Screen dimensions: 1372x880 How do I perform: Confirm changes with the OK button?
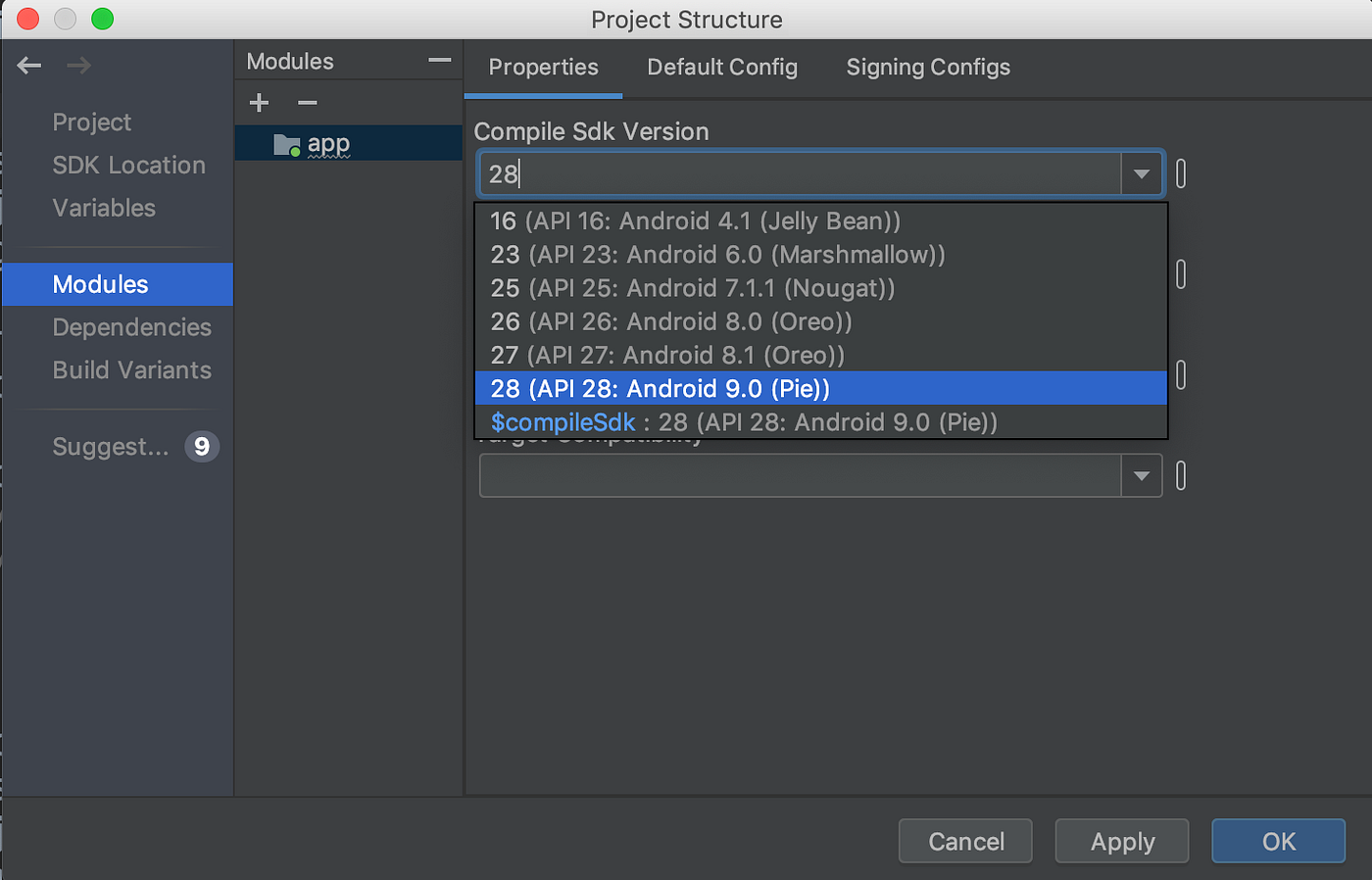pos(1278,841)
